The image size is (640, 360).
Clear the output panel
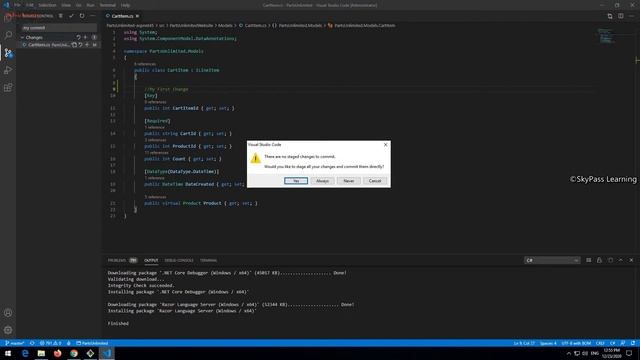point(589,260)
